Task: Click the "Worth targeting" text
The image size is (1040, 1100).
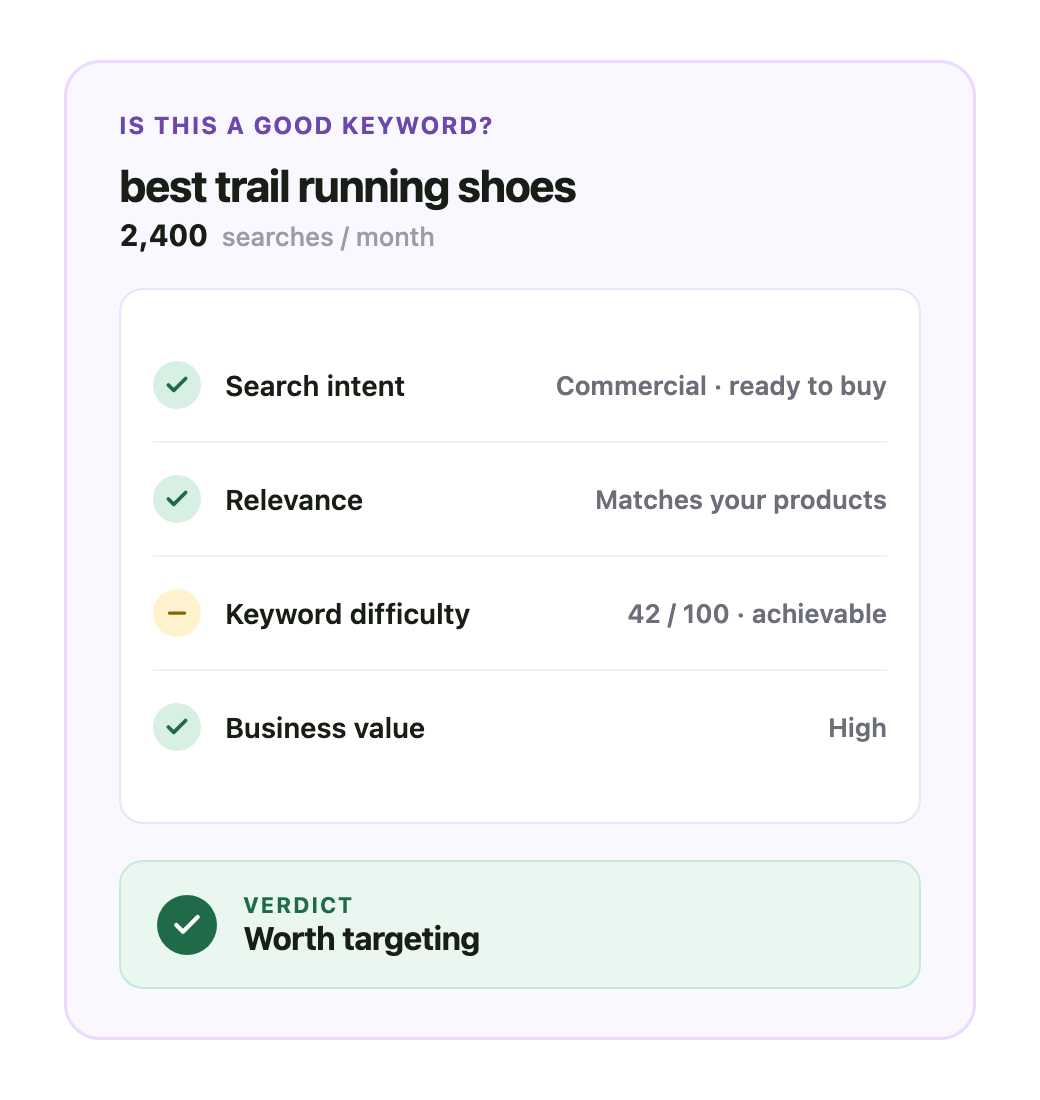Action: pyautogui.click(x=361, y=939)
